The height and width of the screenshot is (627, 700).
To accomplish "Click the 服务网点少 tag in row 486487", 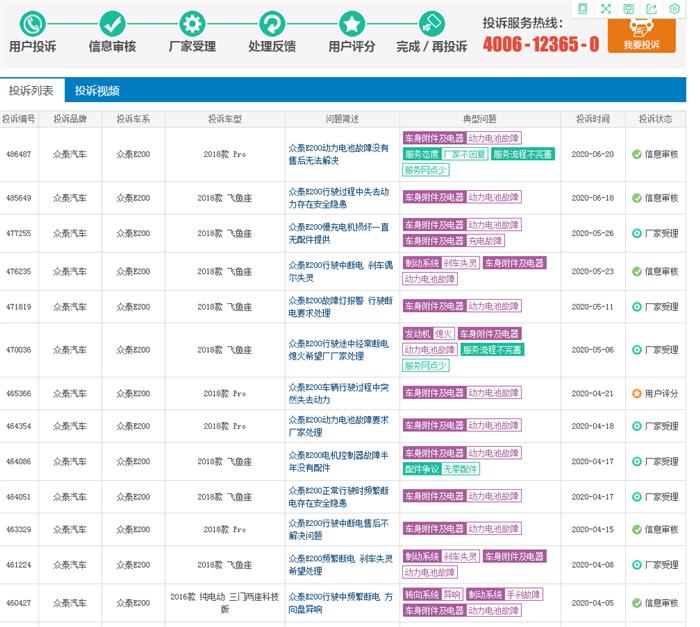I will [x=425, y=170].
